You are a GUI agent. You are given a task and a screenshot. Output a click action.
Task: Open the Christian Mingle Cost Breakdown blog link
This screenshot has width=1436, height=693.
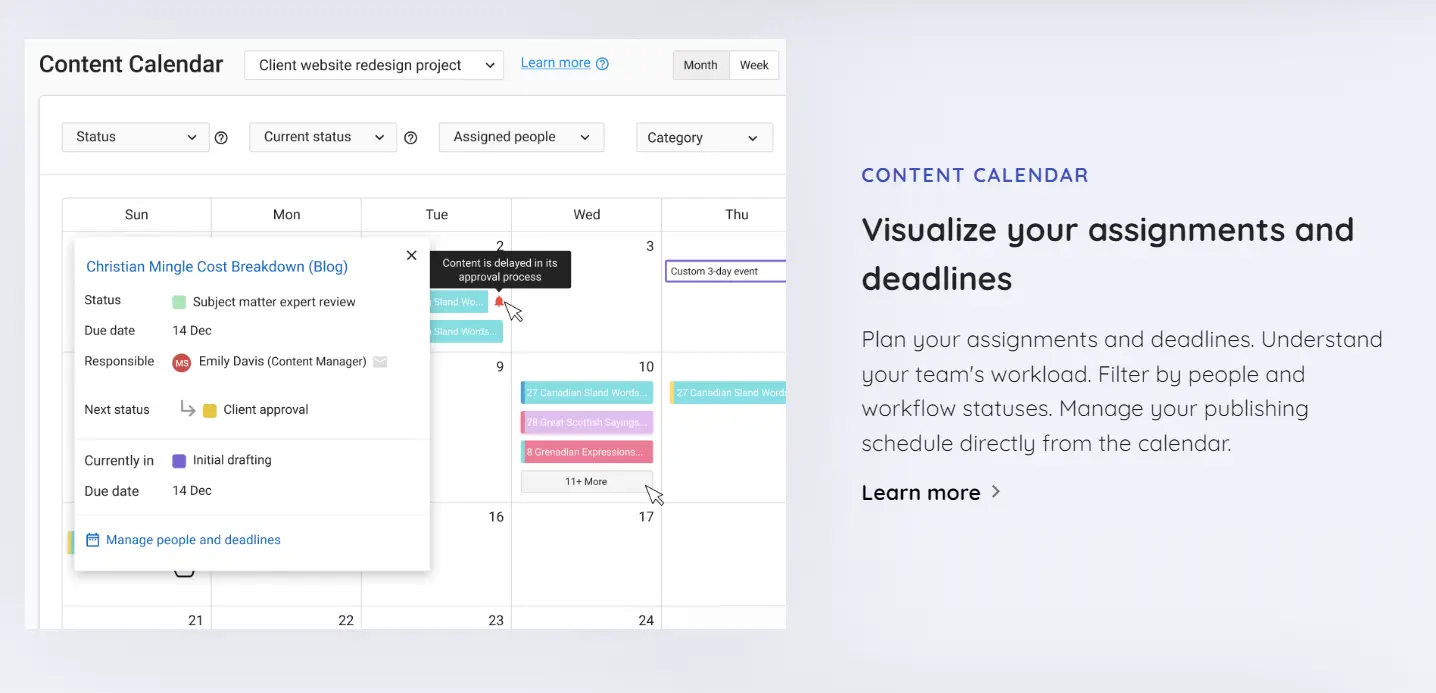click(216, 266)
